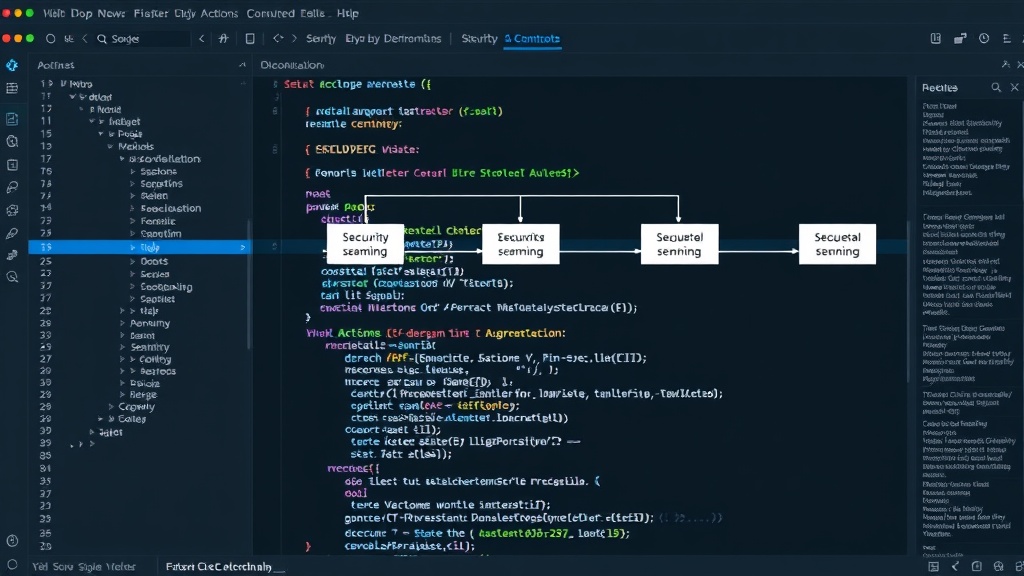Click the share window icon in top-right toolbar
Image resolution: width=1024 pixels, height=576 pixels.
[960, 39]
